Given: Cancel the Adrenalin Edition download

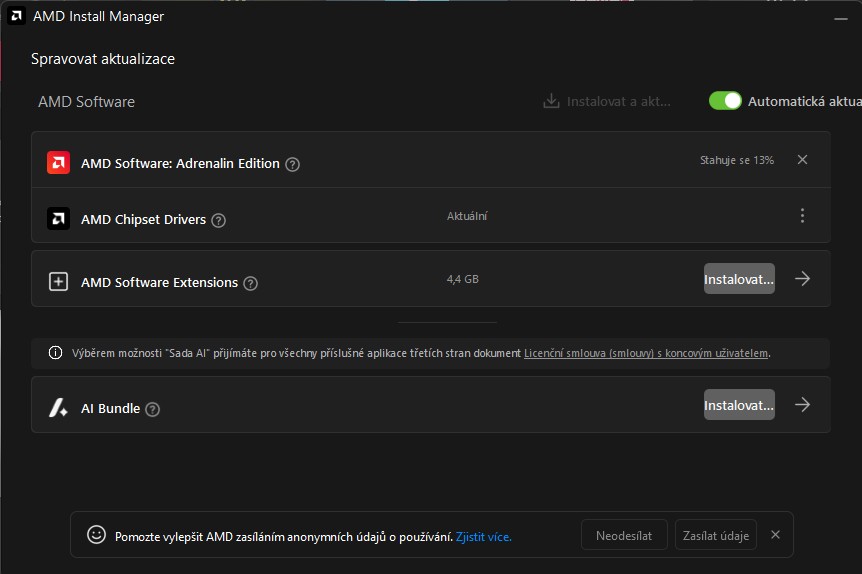Looking at the screenshot, I should (802, 159).
